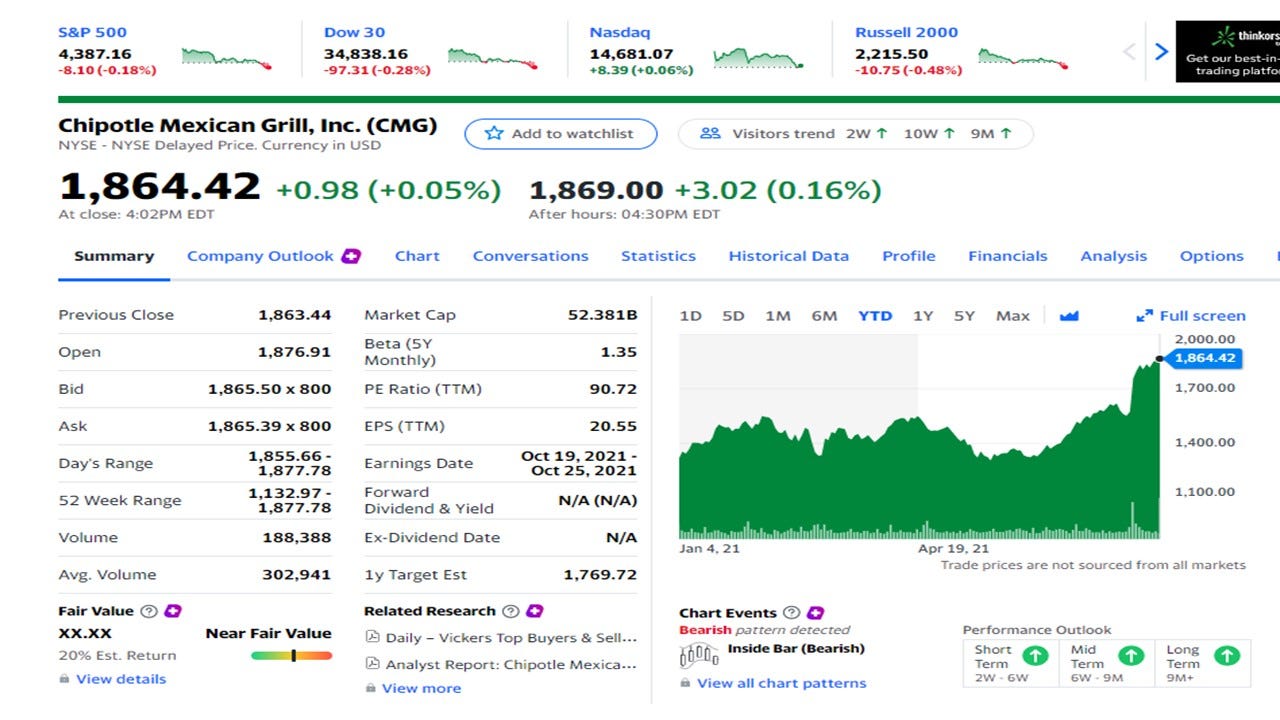Open the Russell 2000 index link
1280x720 pixels.
click(x=906, y=32)
